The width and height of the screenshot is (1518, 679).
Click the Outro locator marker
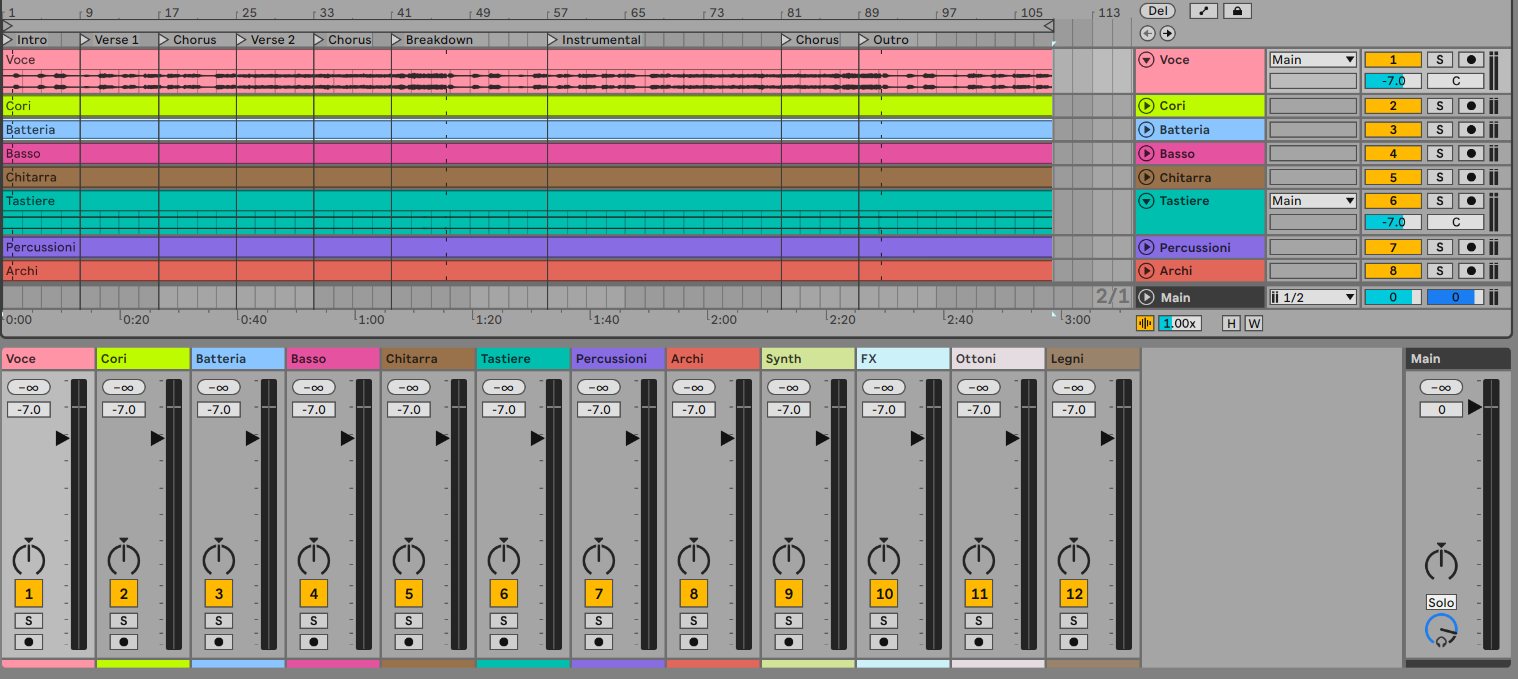pyautogui.click(x=865, y=40)
